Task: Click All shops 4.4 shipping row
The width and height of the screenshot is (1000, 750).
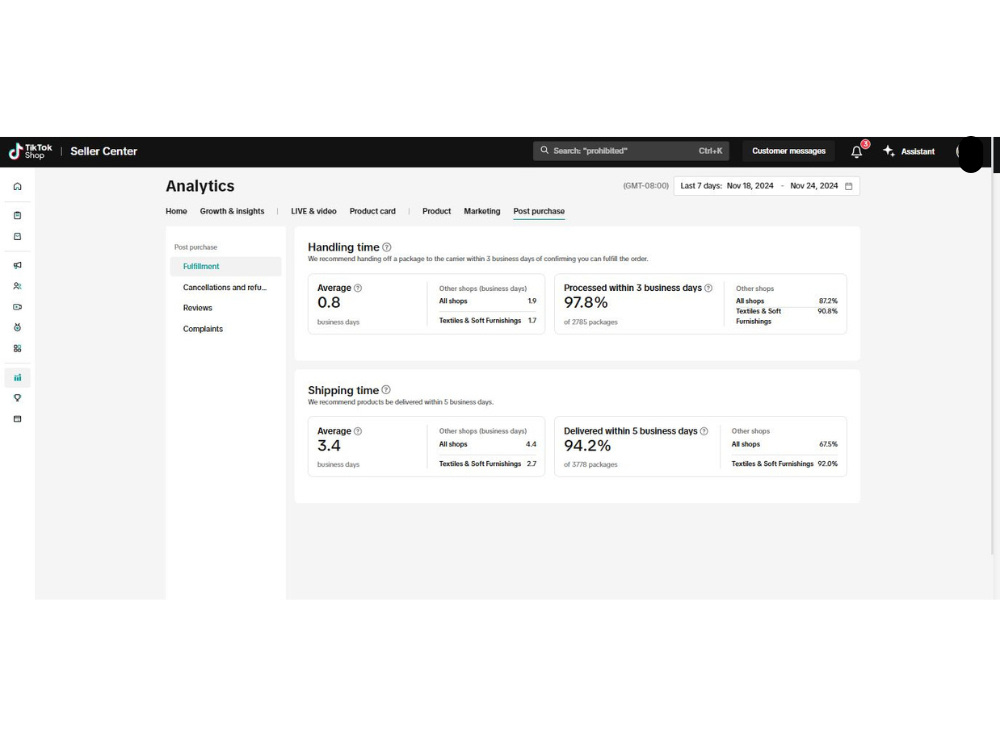Action: (x=488, y=445)
